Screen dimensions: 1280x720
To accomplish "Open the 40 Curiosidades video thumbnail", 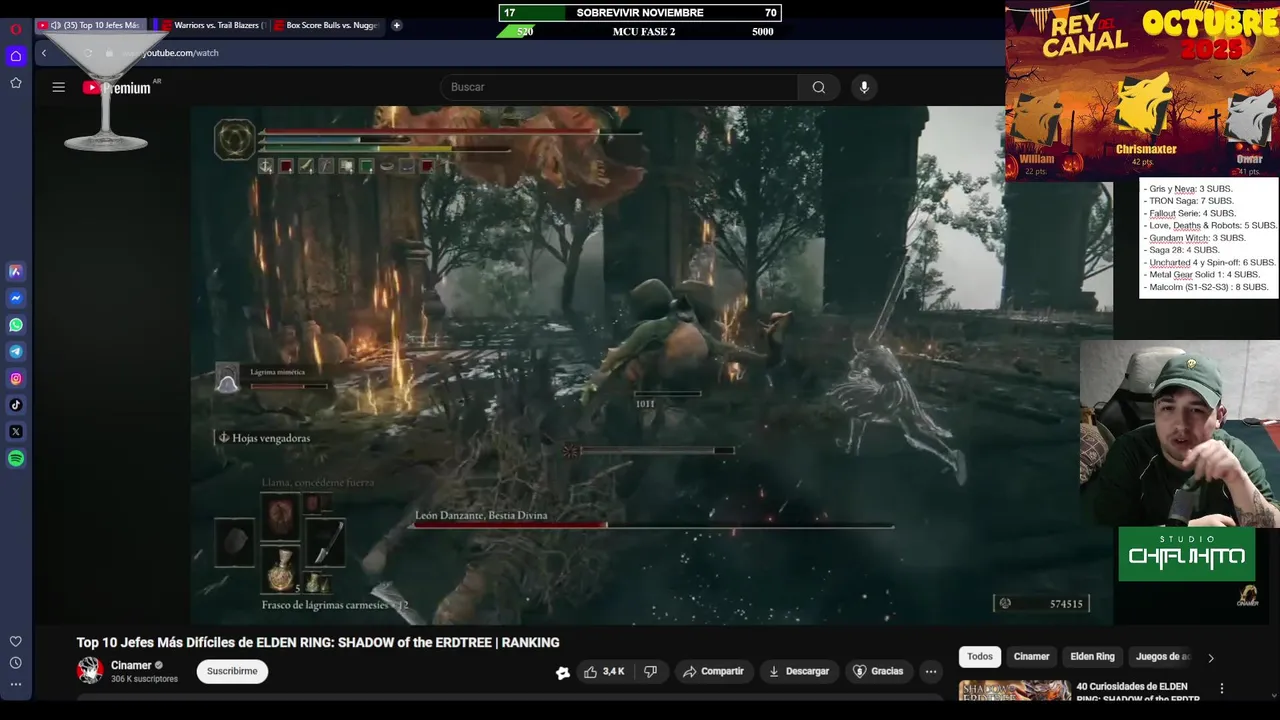I will pyautogui.click(x=1015, y=690).
